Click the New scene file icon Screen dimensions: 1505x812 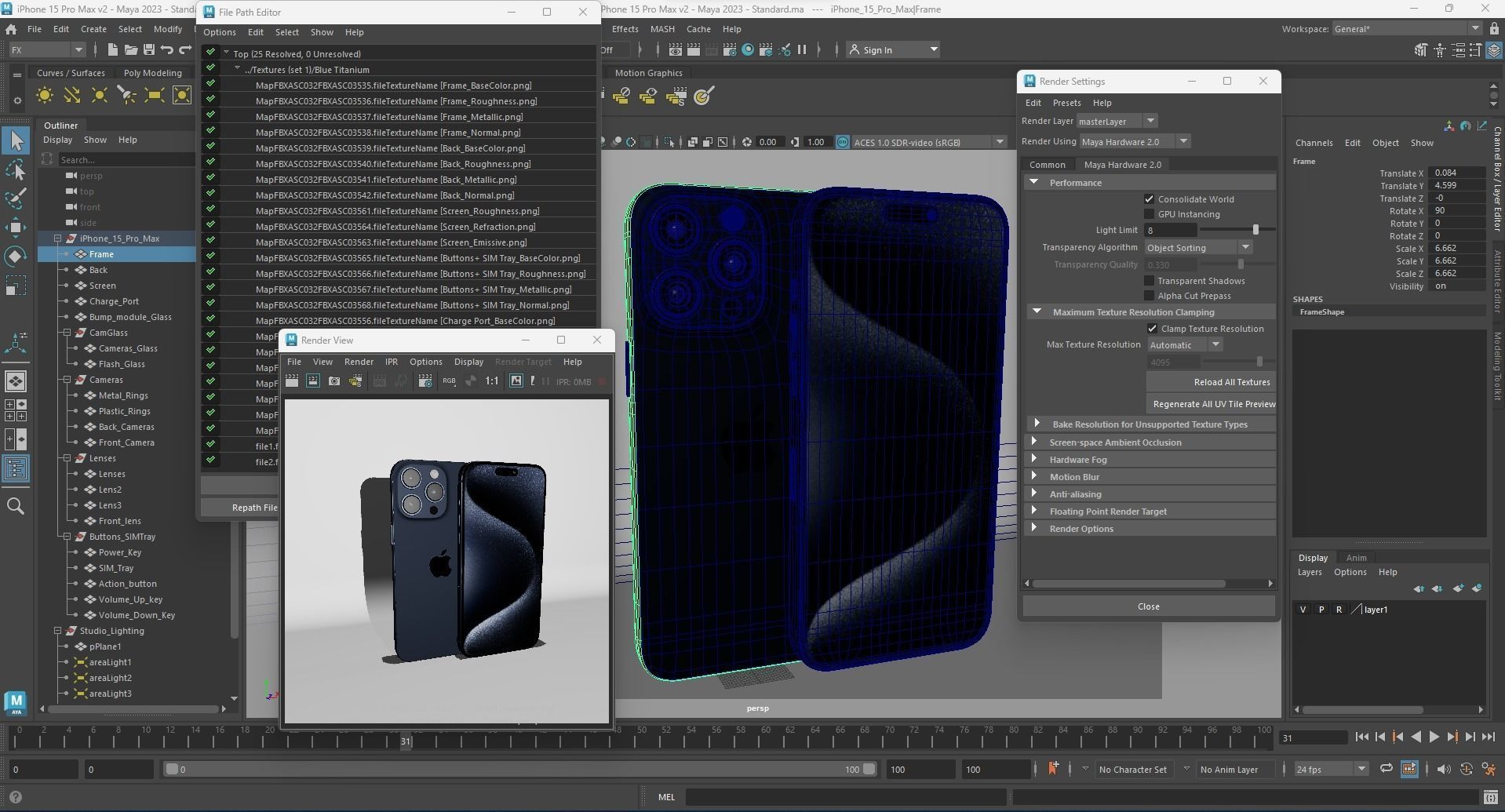pos(112,49)
